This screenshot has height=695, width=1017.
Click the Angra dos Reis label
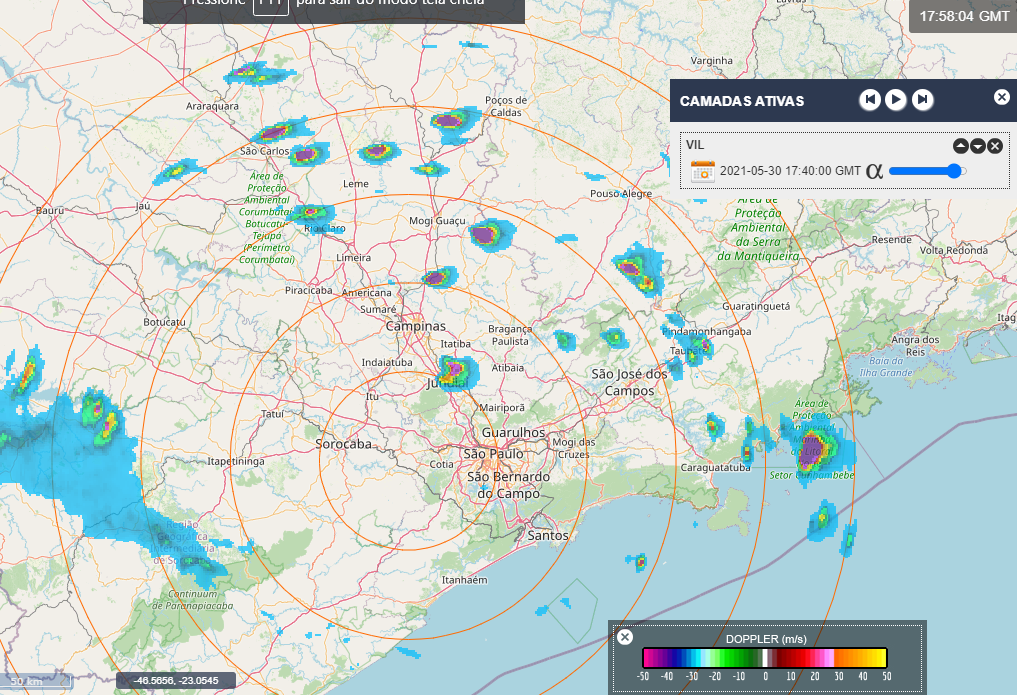tap(915, 346)
